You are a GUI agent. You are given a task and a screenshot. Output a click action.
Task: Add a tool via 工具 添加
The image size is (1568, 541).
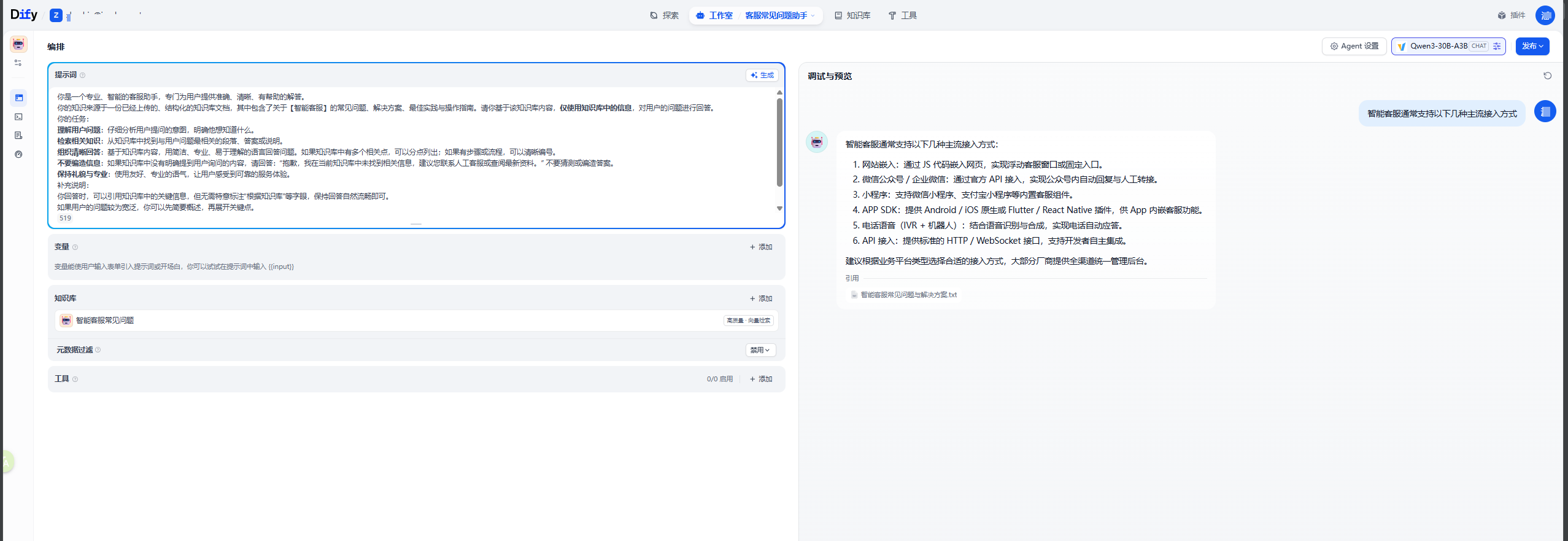[761, 379]
